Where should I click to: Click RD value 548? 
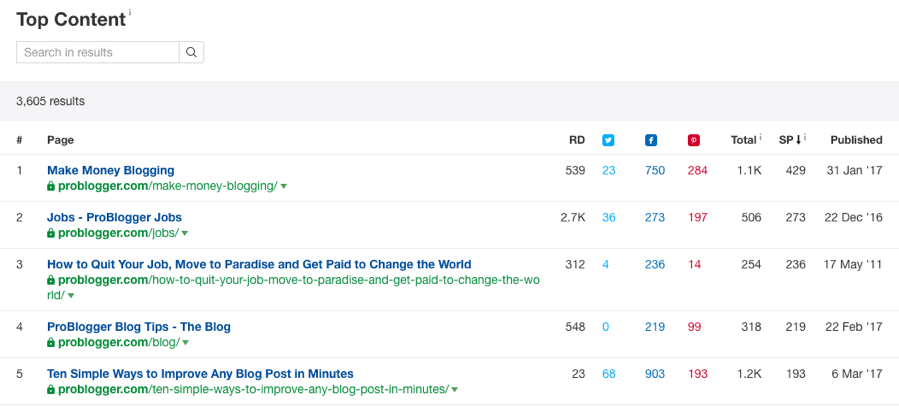(575, 327)
